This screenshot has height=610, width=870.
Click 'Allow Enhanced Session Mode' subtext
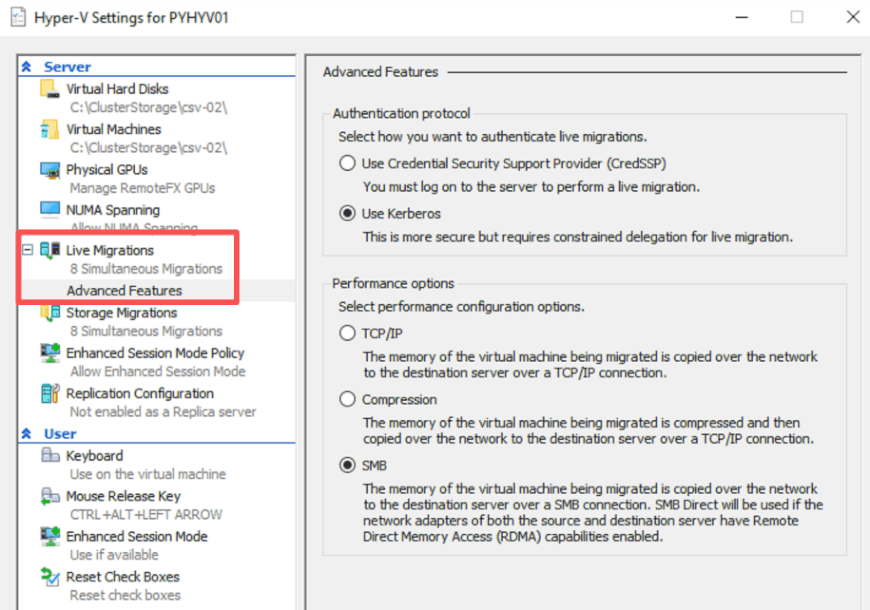tap(158, 371)
